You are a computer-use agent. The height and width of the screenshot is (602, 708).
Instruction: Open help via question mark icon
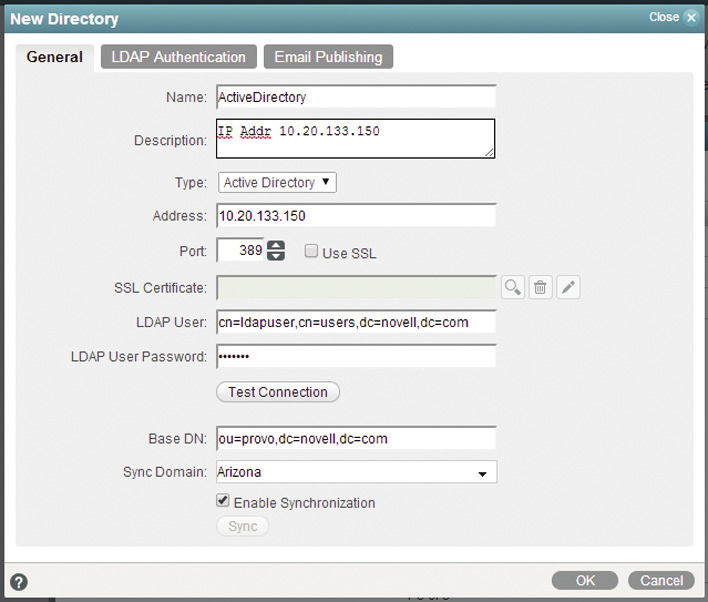point(19,582)
